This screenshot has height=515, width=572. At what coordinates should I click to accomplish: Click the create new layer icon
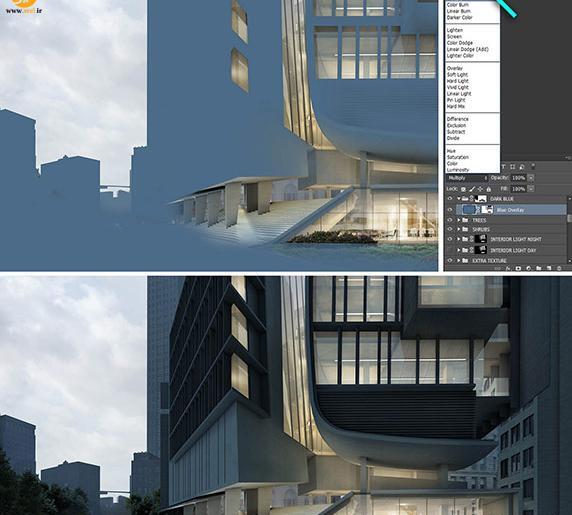(549, 268)
